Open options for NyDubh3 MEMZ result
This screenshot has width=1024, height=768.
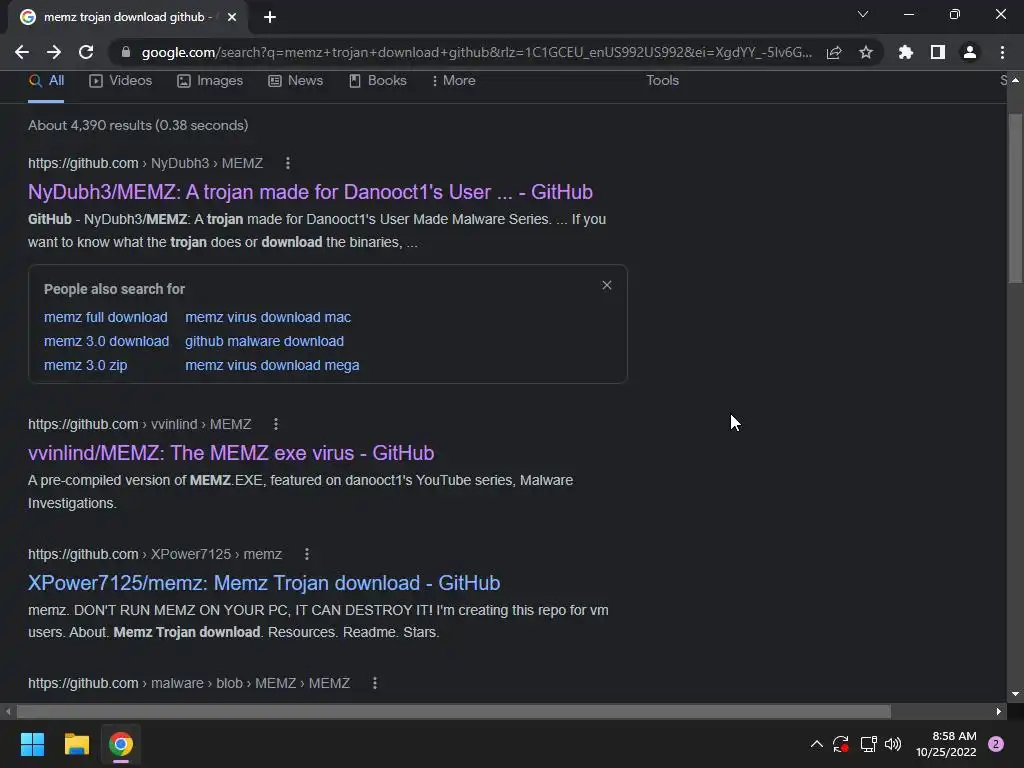(x=288, y=163)
